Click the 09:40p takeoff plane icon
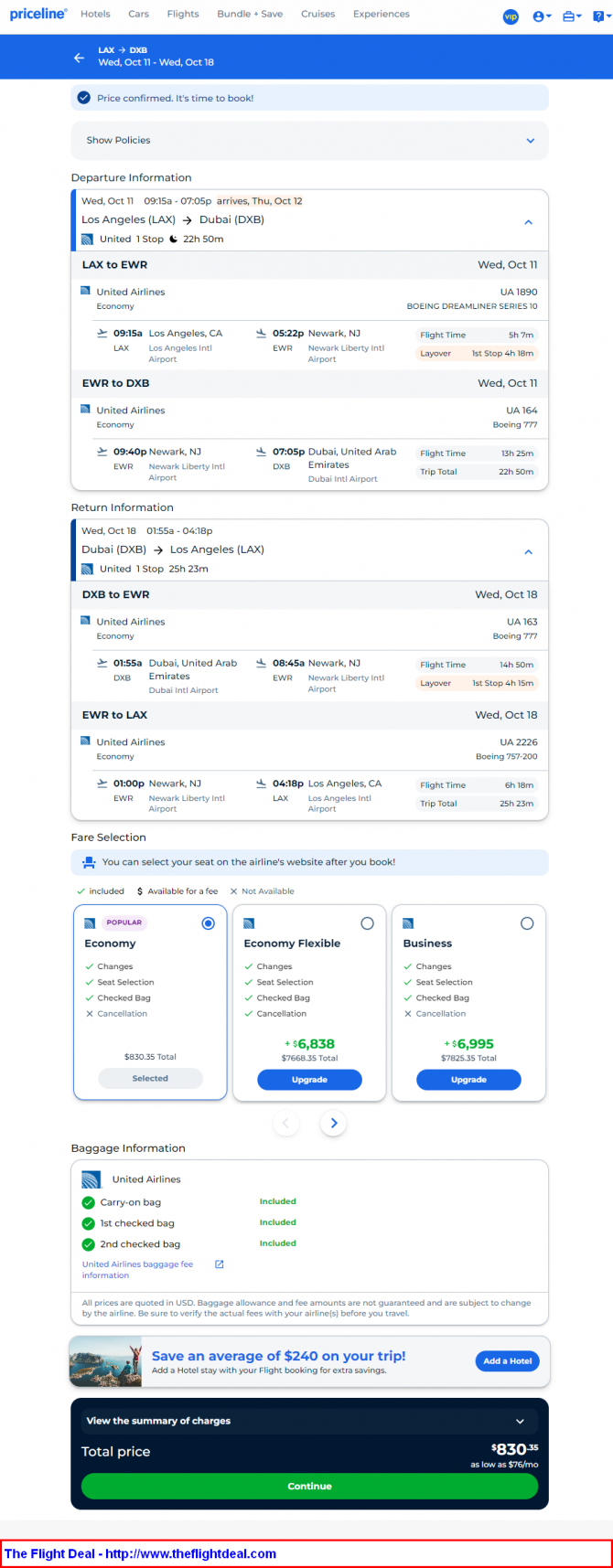 coord(102,452)
